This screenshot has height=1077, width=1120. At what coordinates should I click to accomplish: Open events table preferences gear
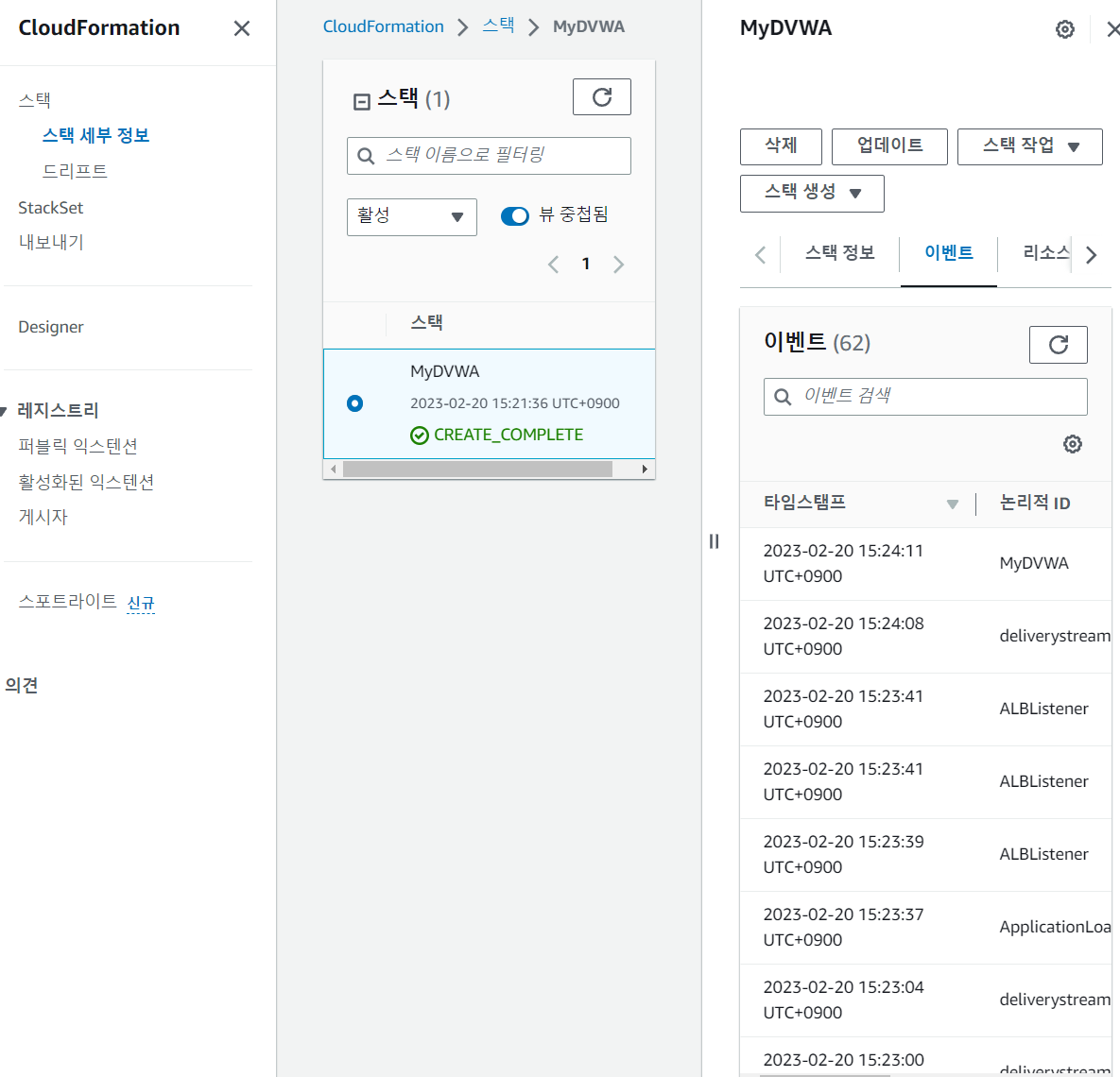(1072, 444)
